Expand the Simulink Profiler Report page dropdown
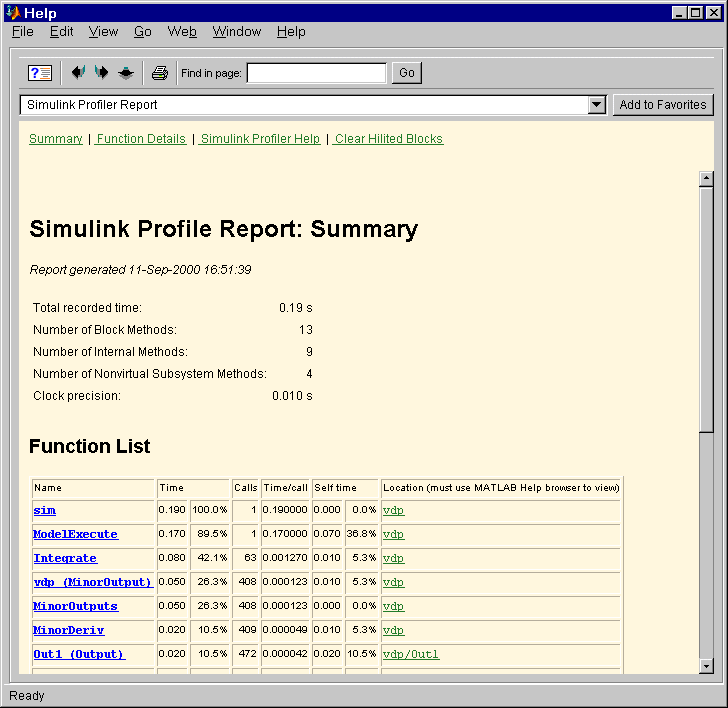Image resolution: width=728 pixels, height=708 pixels. [597, 105]
